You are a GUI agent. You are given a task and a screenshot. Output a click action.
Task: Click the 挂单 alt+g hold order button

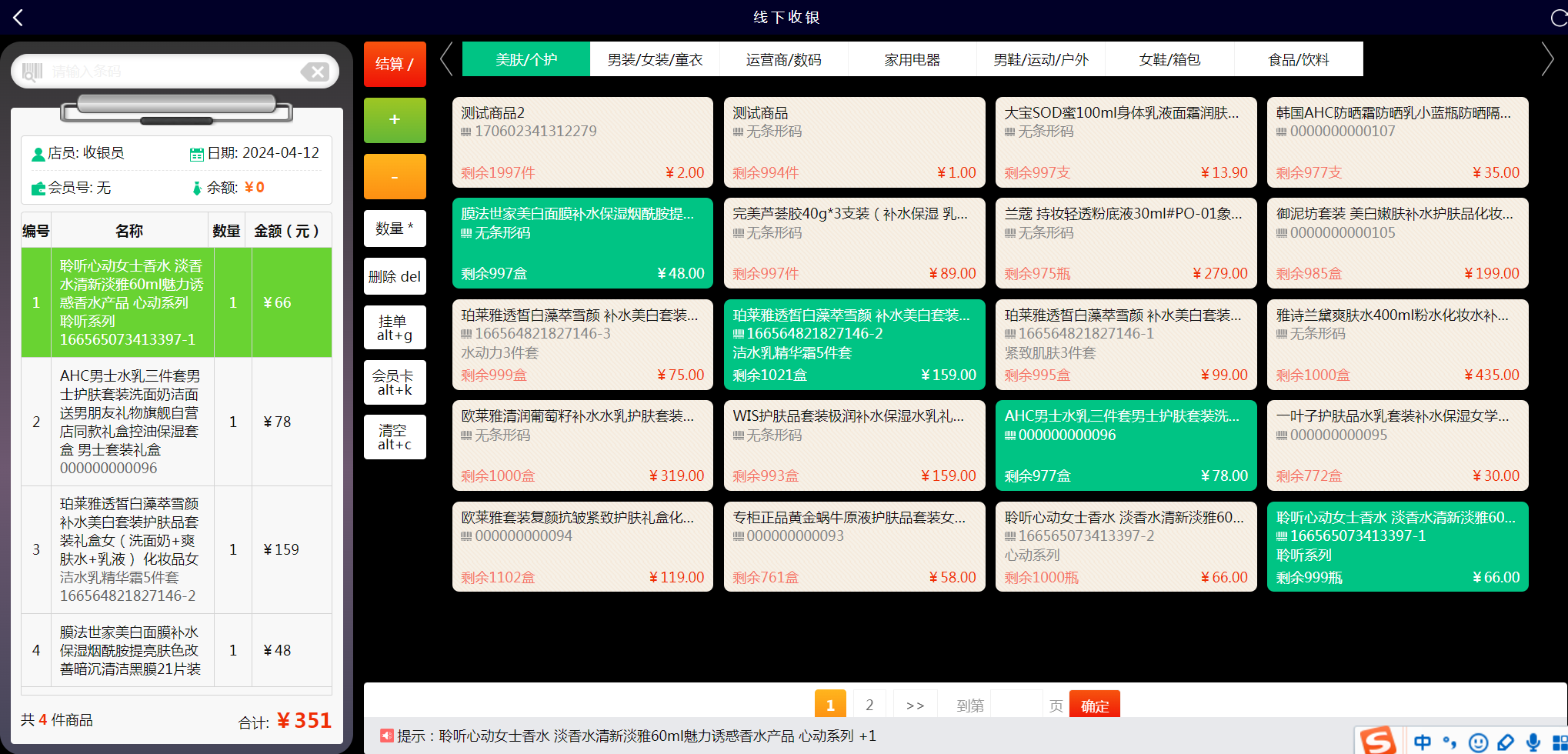click(x=395, y=327)
